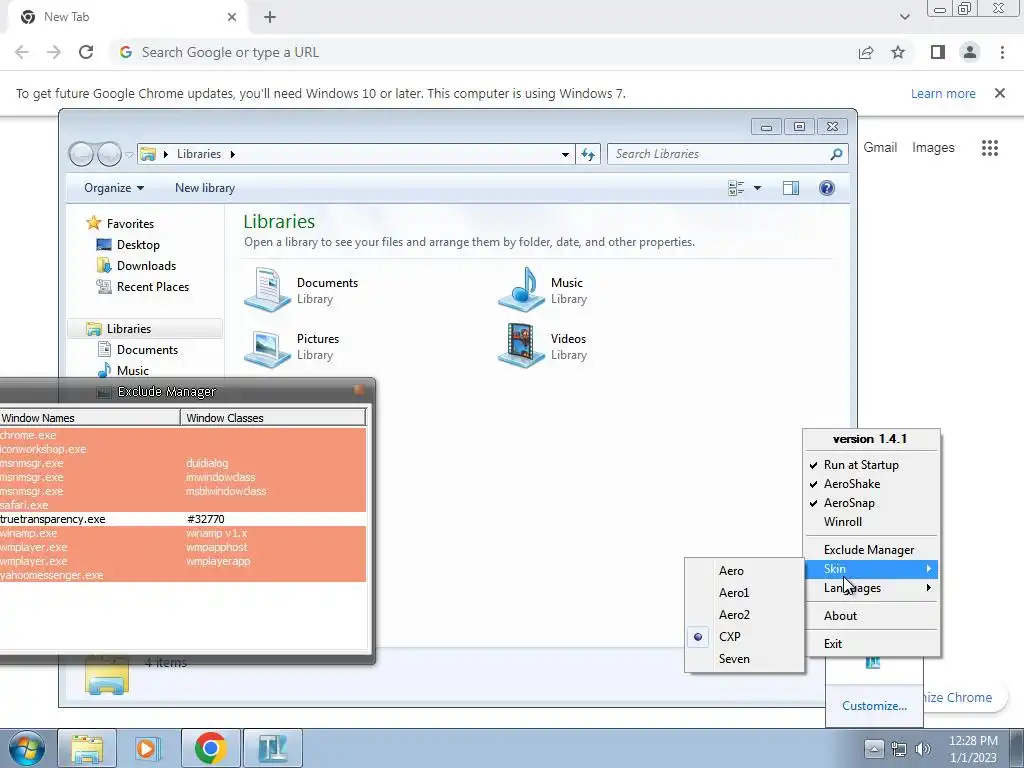Click Chrome forward arrow
This screenshot has width=1024, height=768.
(x=54, y=52)
